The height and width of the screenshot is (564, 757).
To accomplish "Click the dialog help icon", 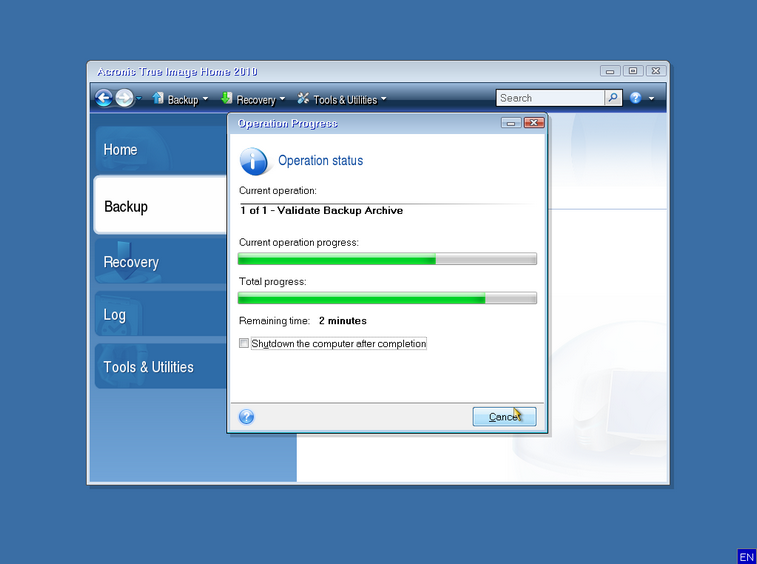I will [x=246, y=417].
